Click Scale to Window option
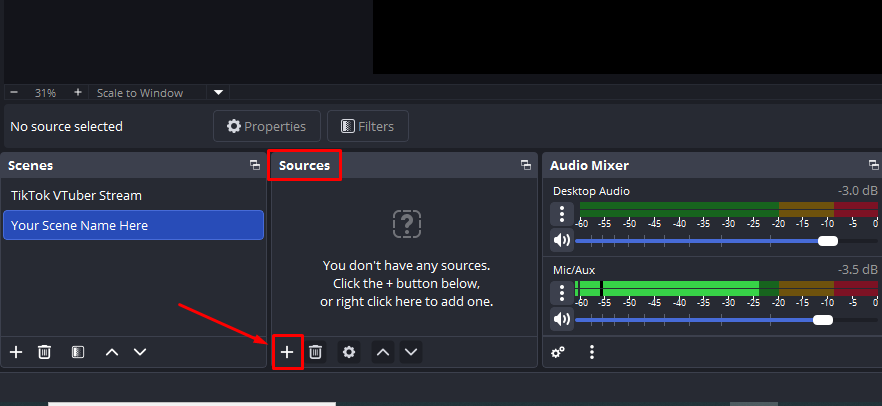 pyautogui.click(x=140, y=93)
